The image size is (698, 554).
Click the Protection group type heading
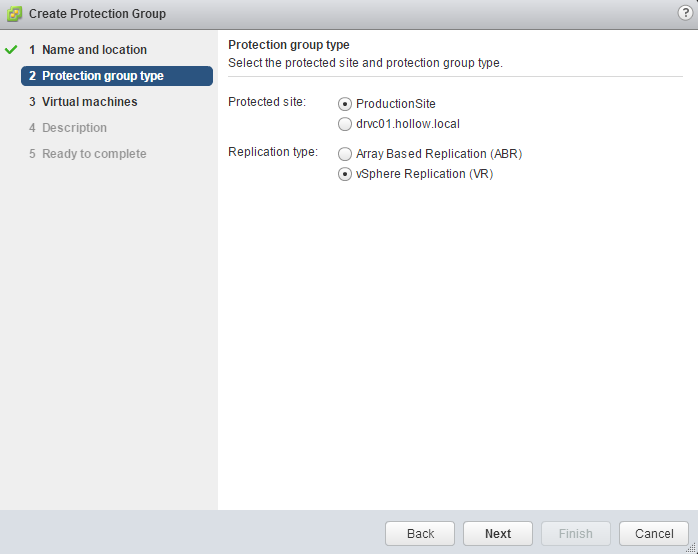pyautogui.click(x=288, y=45)
